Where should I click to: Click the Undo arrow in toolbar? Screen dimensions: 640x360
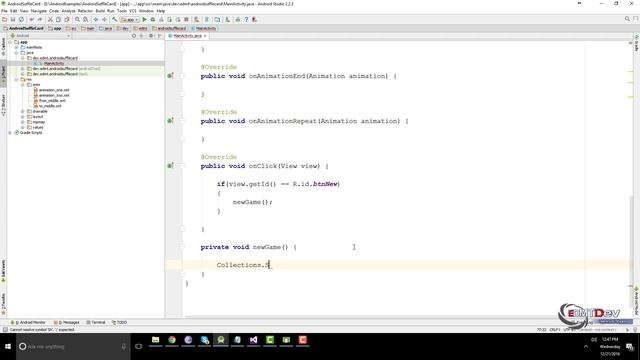(x=31, y=20)
